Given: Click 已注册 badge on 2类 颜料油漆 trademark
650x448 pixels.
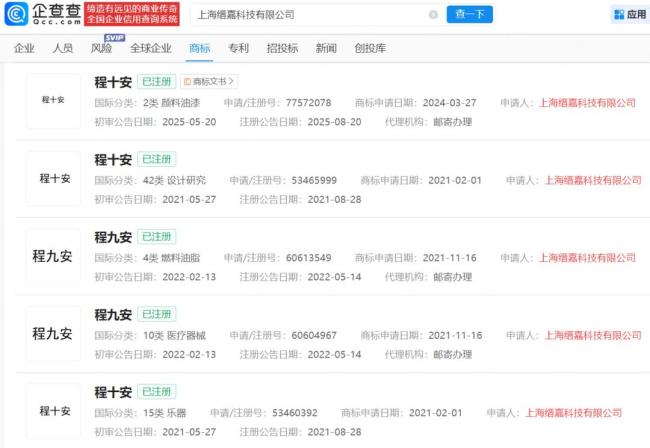Looking at the screenshot, I should click(156, 81).
